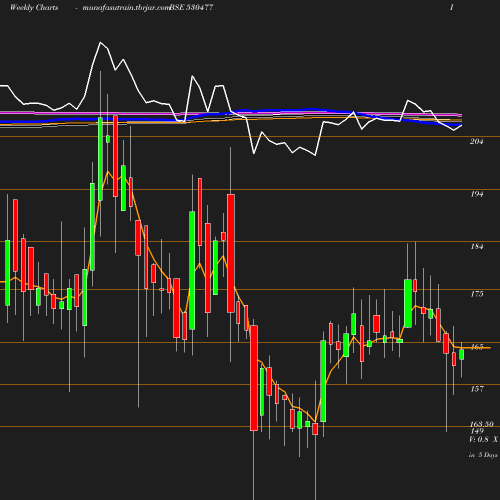Click the '157' price axis label
Image resolution: width=500 pixels, height=500 pixels.
pos(477,389)
